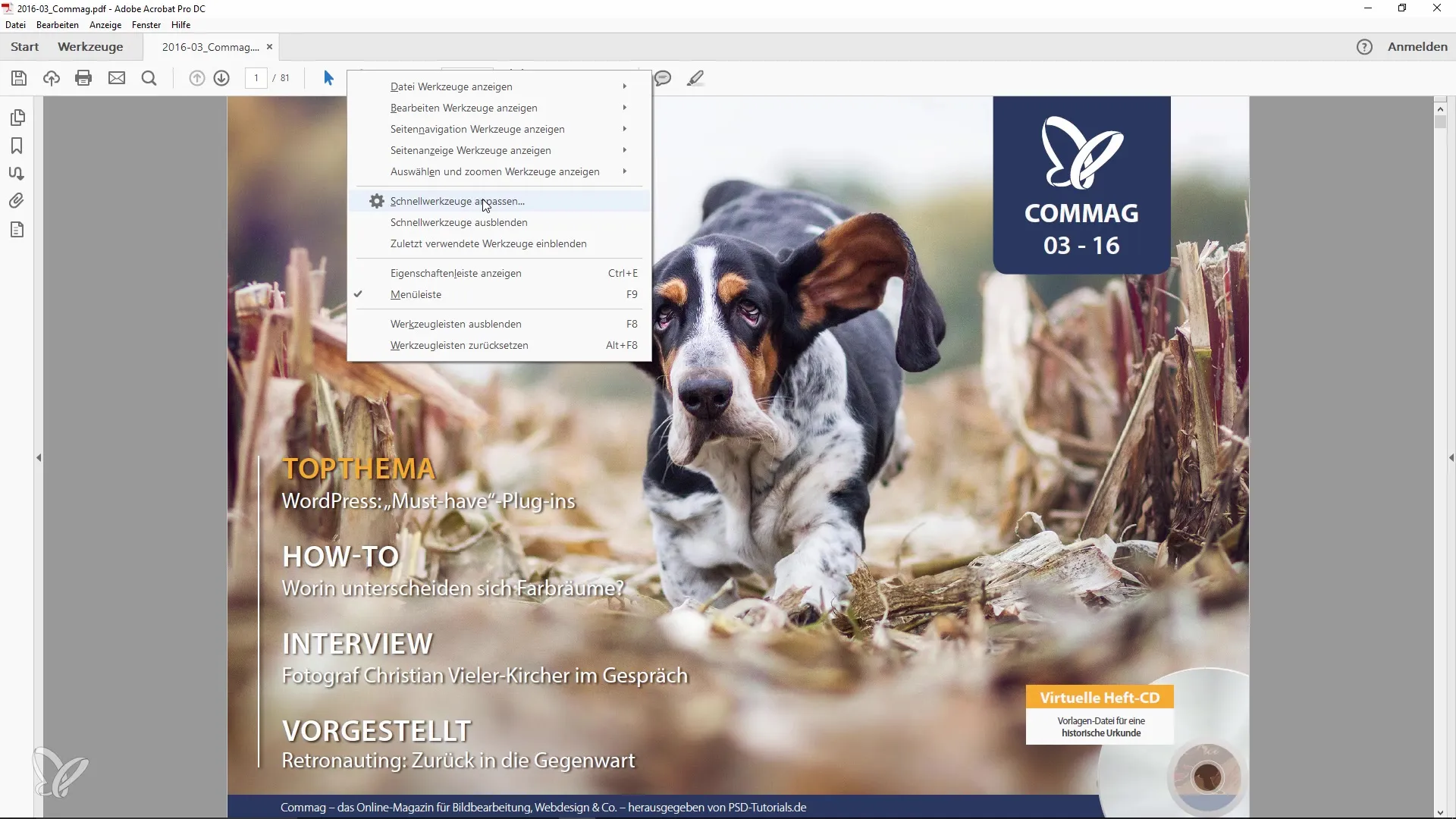The height and width of the screenshot is (819, 1456).
Task: Select Zuletzt verwendete Werkzeuge einblenden
Action: [499, 243]
